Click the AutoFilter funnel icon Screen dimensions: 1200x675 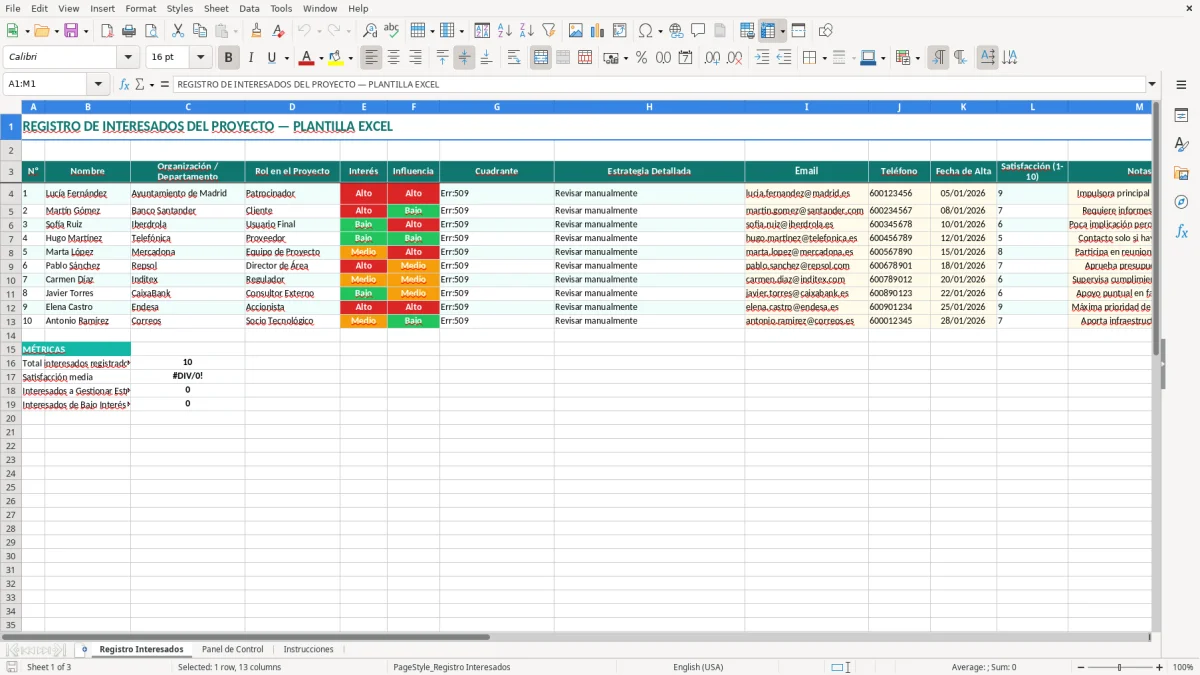tap(548, 31)
